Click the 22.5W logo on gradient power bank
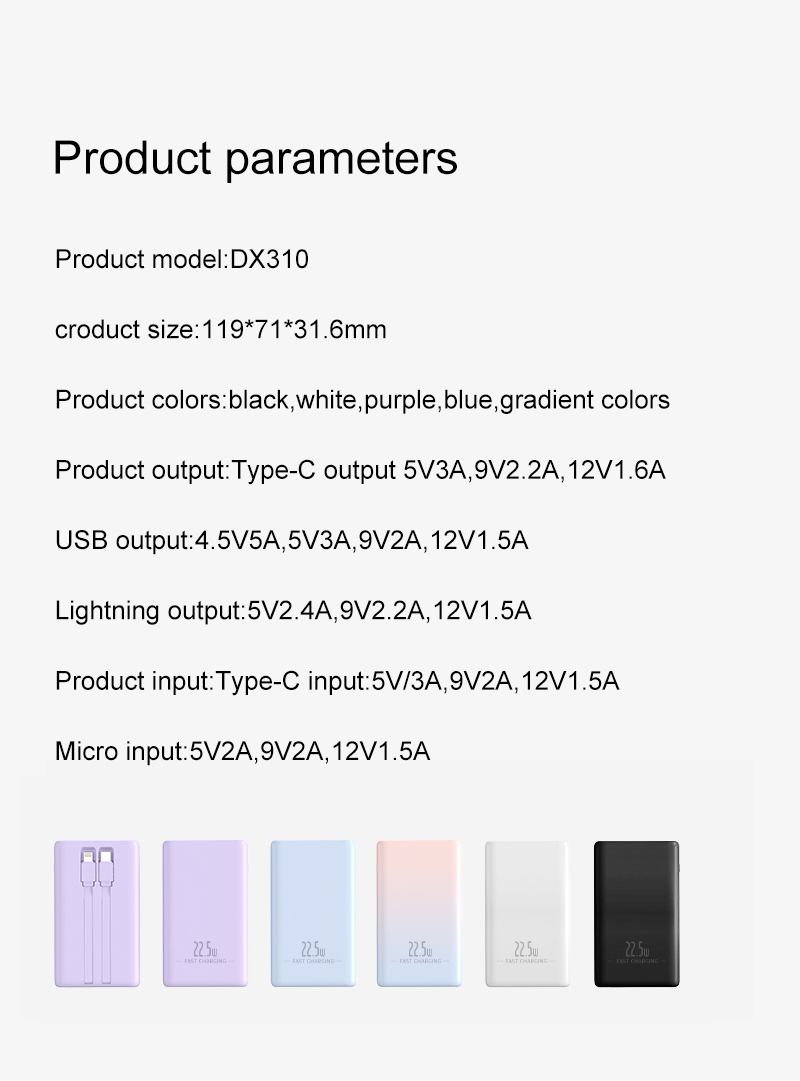The width and height of the screenshot is (800, 1081). tap(419, 950)
